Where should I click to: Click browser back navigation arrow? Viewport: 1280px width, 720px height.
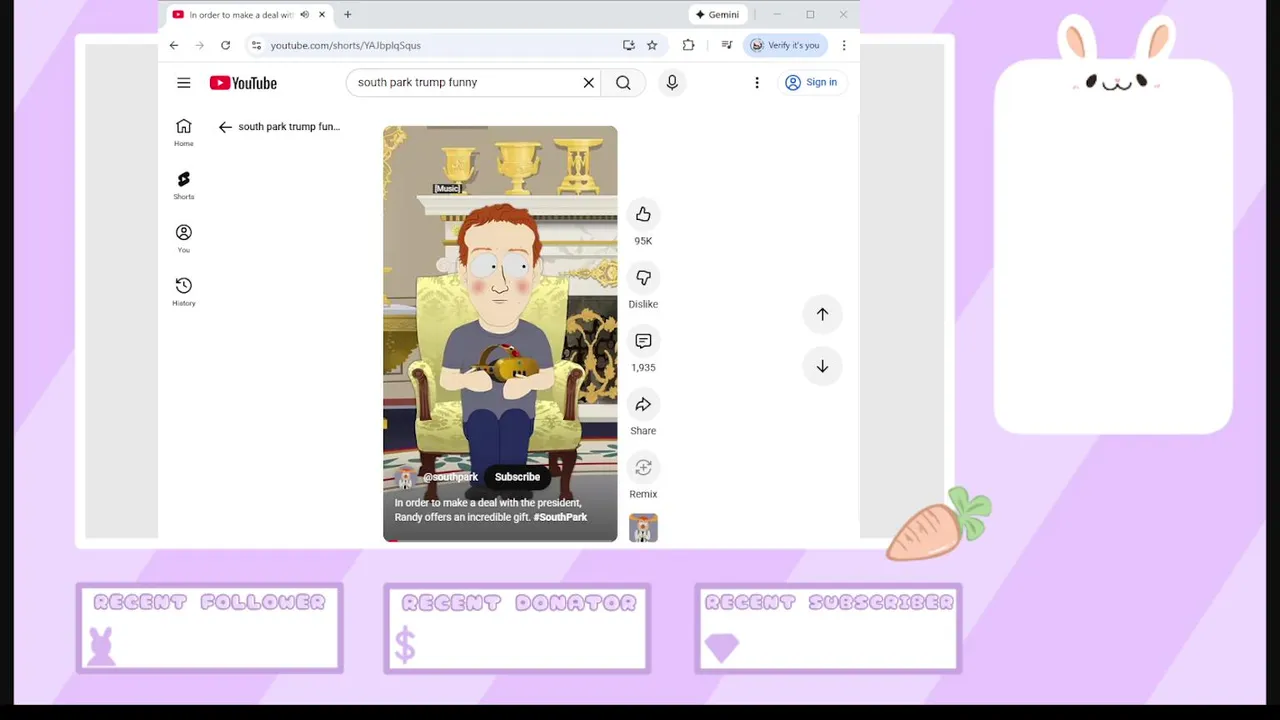174,45
